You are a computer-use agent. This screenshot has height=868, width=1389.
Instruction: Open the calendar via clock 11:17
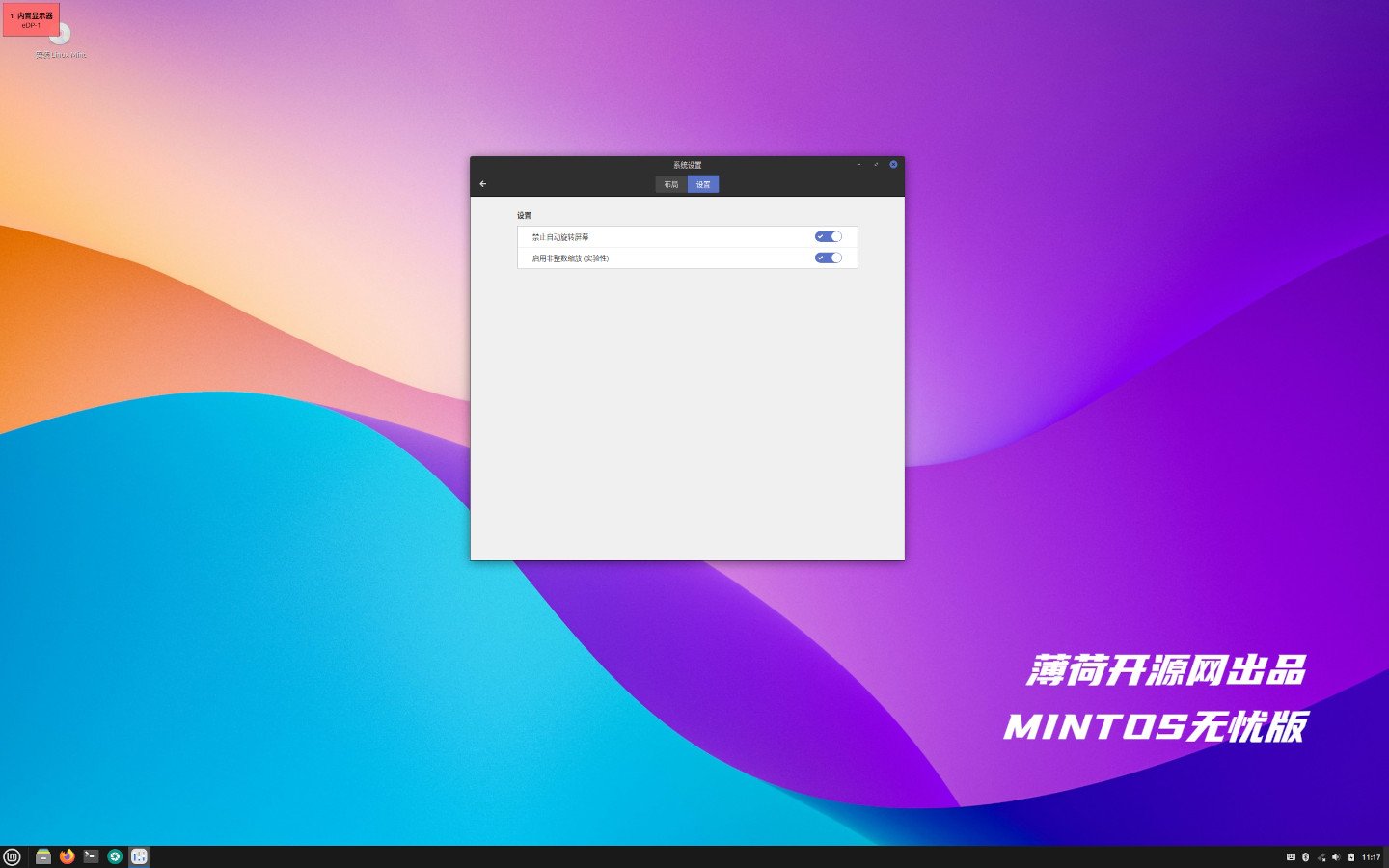coord(1371,857)
